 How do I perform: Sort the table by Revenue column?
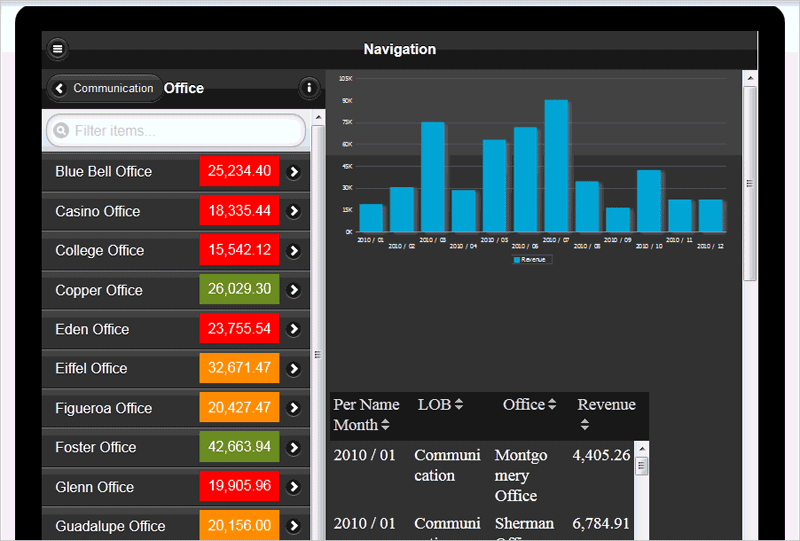(606, 414)
